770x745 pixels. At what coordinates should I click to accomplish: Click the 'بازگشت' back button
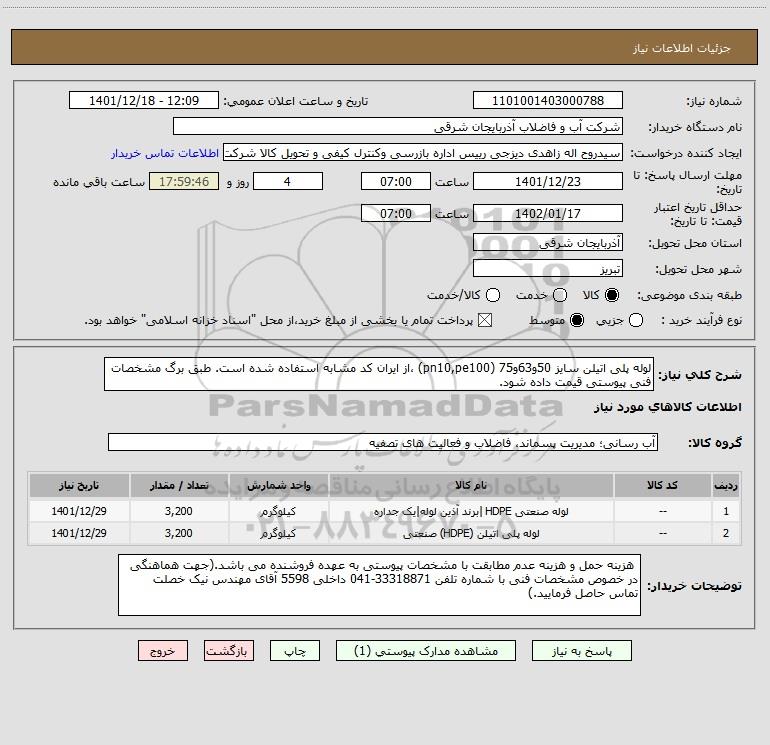click(229, 651)
